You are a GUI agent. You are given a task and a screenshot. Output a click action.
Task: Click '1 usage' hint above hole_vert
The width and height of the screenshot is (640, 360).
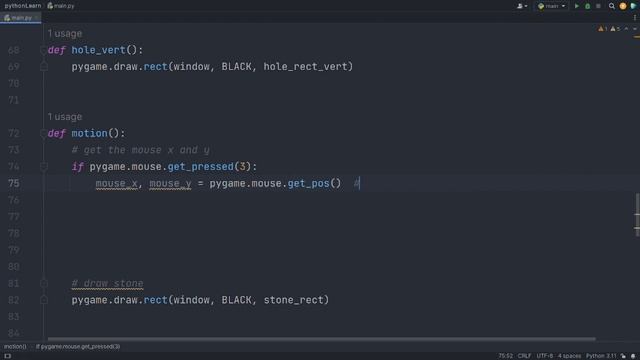click(65, 33)
